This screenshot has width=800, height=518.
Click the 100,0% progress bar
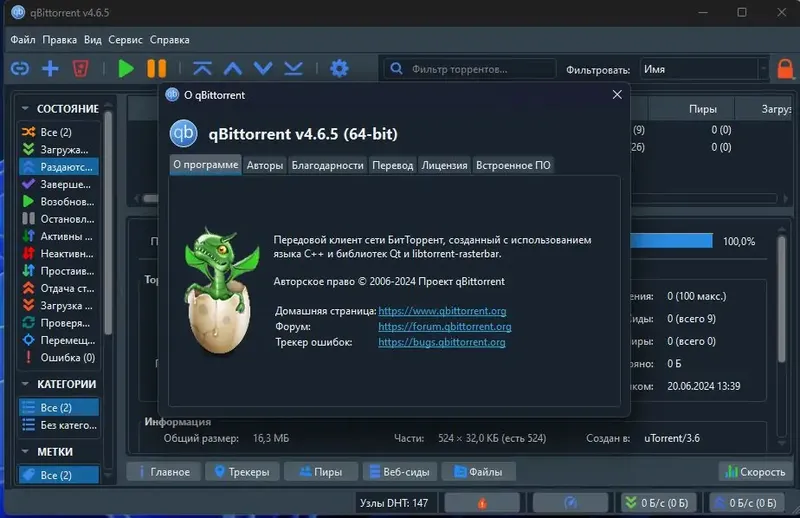(672, 241)
